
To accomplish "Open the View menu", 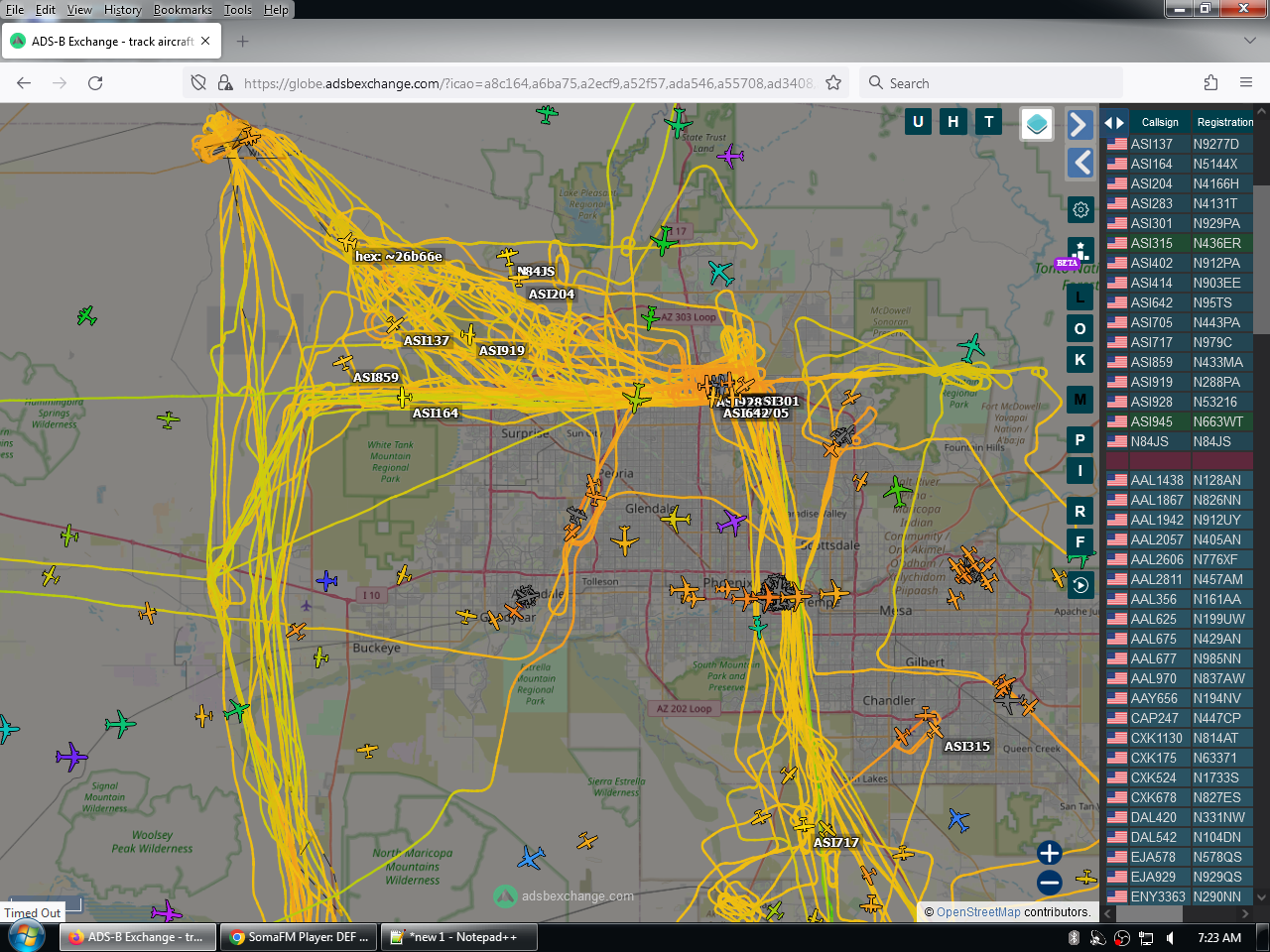I will pyautogui.click(x=79, y=10).
